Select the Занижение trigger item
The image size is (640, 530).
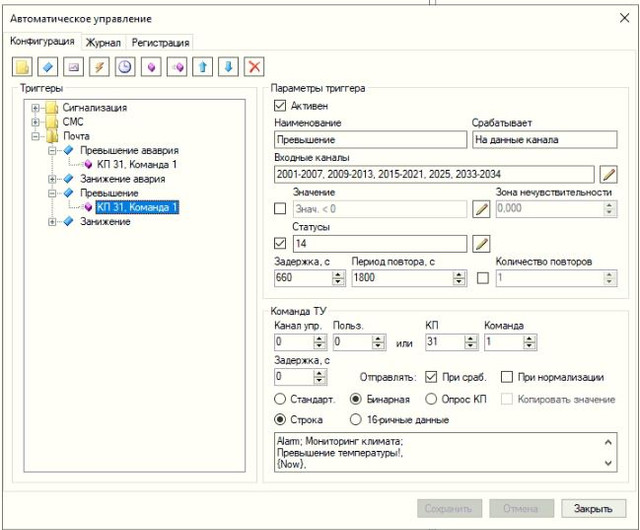105,221
